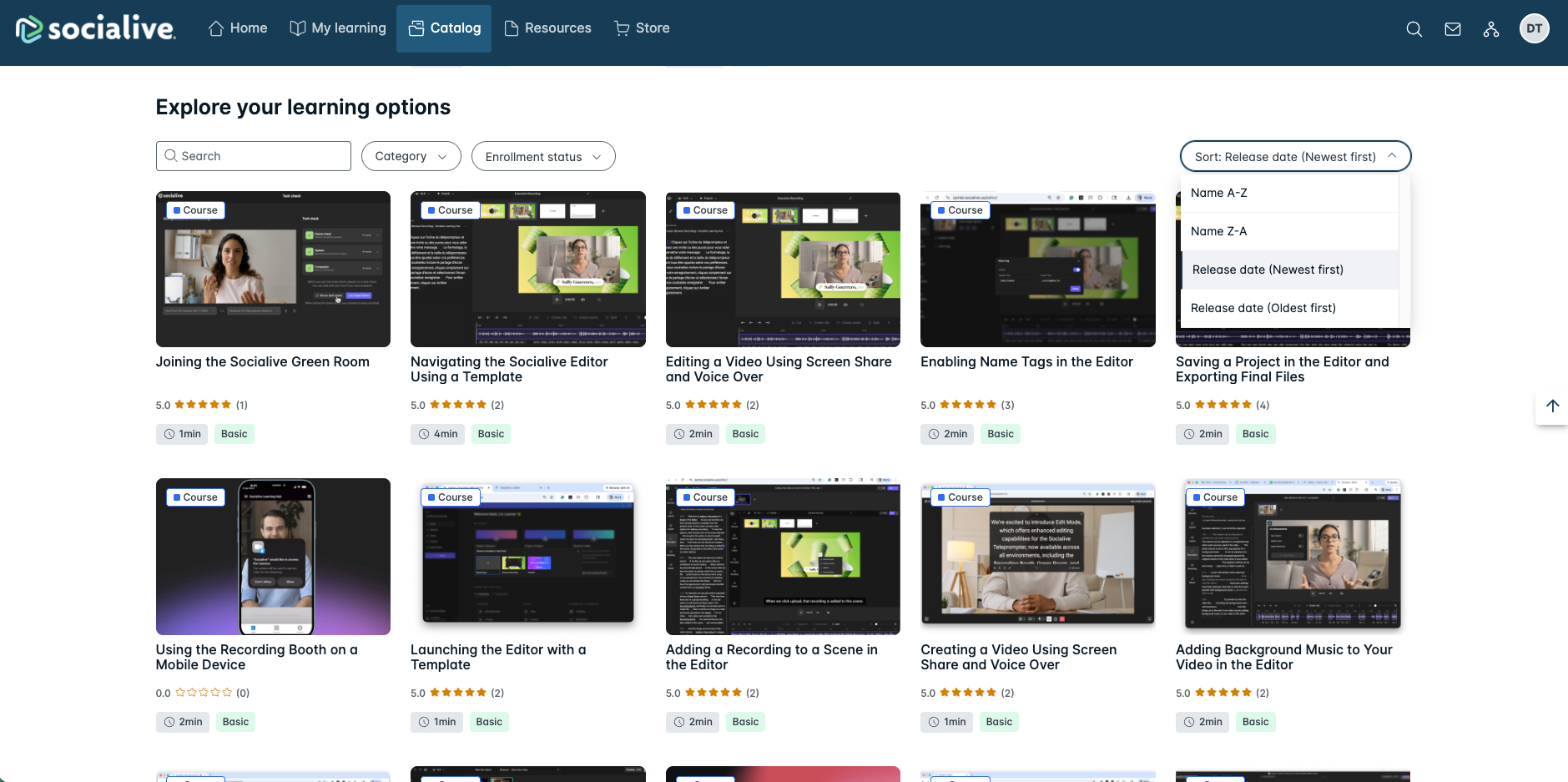Click Using the Recording Booth on Mobile title
The image size is (1568, 782).
pyautogui.click(x=257, y=658)
